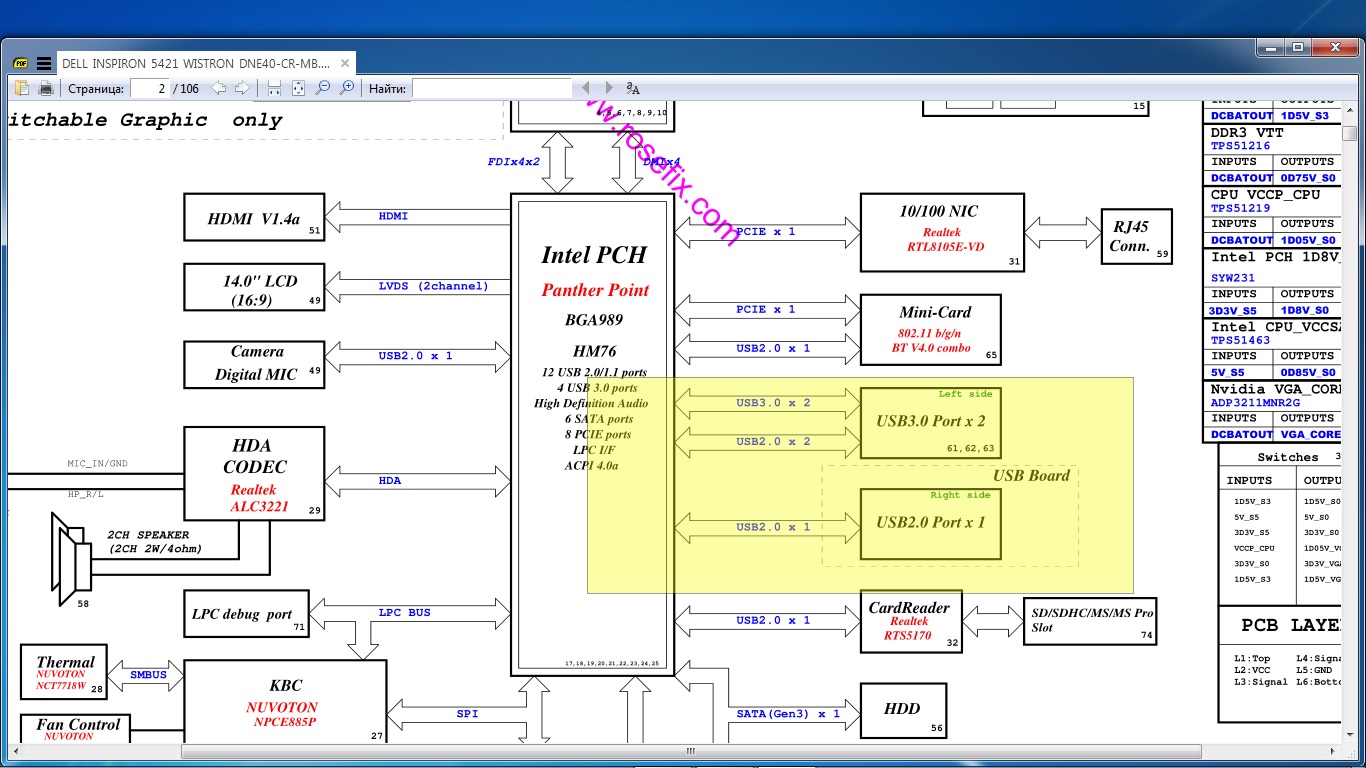Click the SumatraPDF logo icon
1366x768 pixels.
coord(21,63)
